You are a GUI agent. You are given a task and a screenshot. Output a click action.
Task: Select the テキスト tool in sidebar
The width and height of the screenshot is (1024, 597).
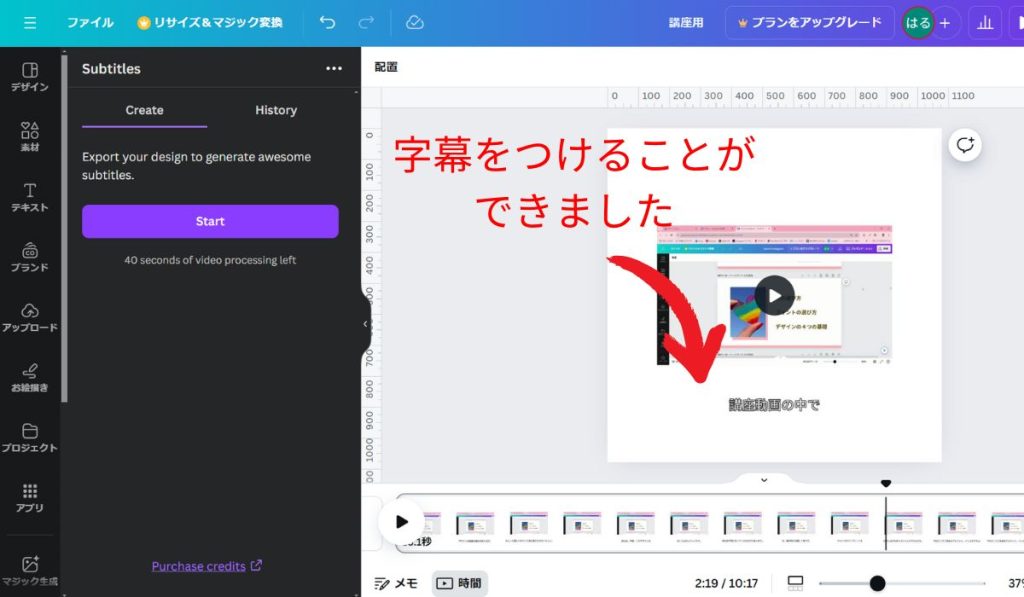(30, 196)
